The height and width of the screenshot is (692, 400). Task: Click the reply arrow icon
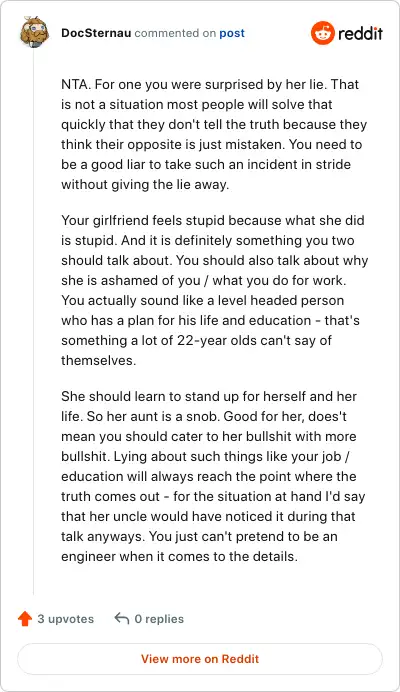point(121,618)
